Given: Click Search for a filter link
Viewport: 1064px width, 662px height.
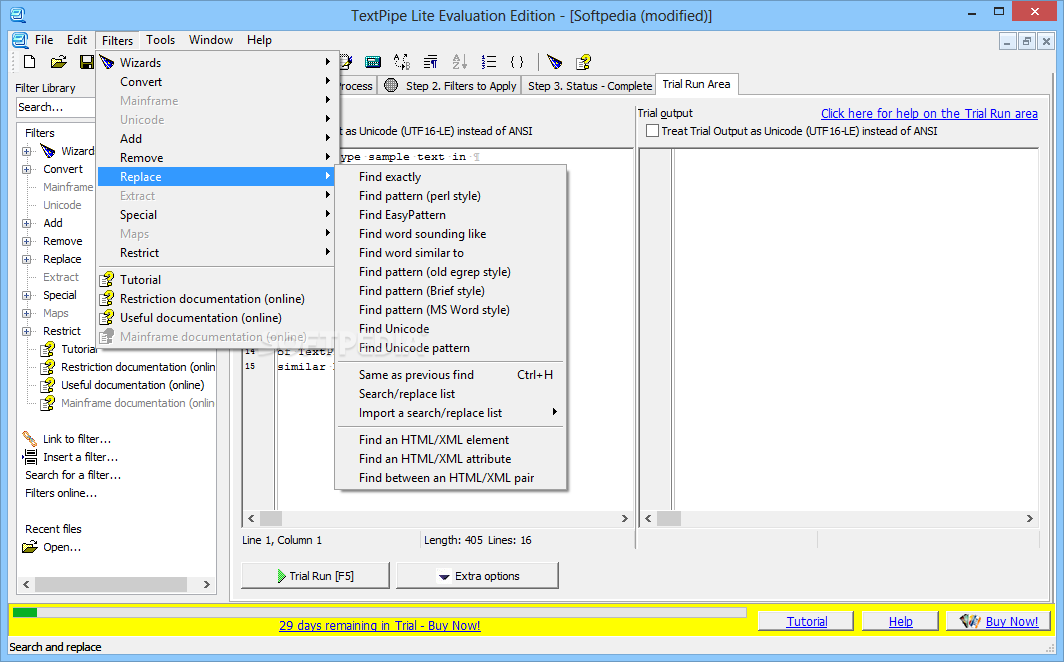Looking at the screenshot, I should coord(73,475).
